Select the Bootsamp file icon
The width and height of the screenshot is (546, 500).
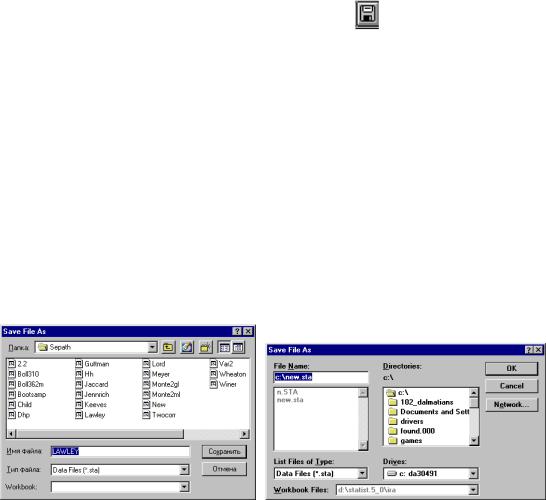[12, 394]
